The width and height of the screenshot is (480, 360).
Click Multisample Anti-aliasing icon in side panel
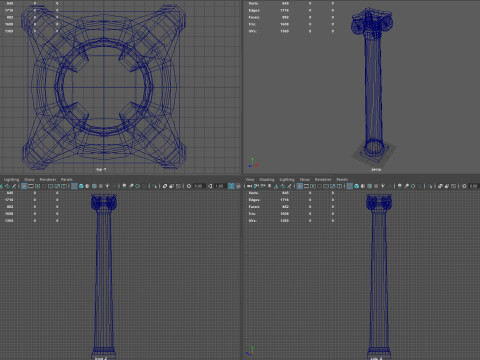click(x=413, y=186)
